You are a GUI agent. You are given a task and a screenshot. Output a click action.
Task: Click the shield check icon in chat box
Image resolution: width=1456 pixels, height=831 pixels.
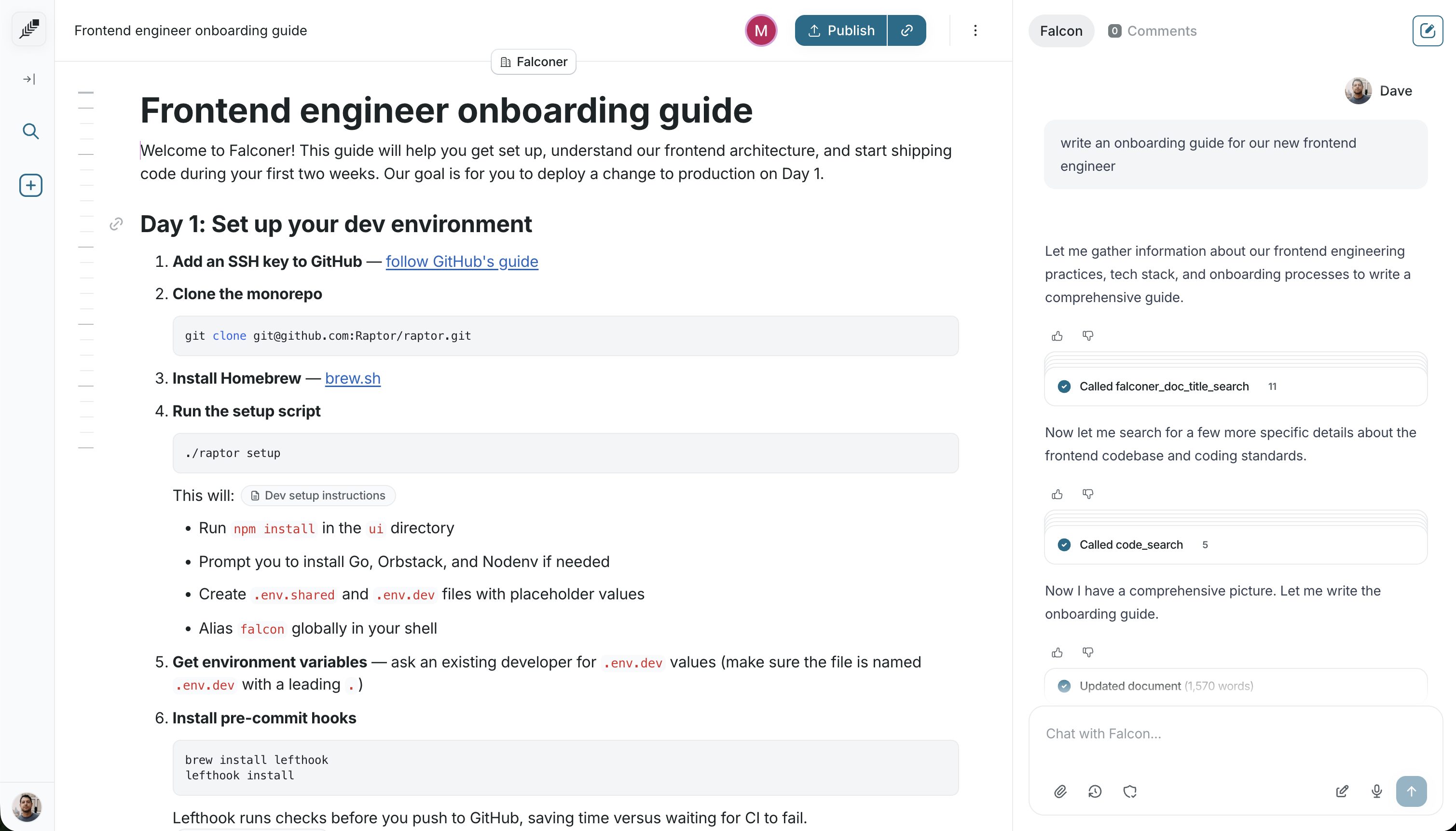1130,791
